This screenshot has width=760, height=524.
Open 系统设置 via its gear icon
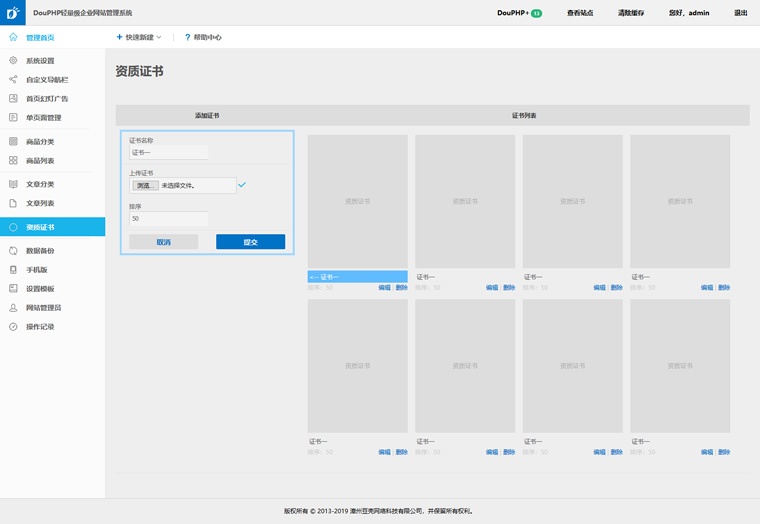[x=13, y=61]
